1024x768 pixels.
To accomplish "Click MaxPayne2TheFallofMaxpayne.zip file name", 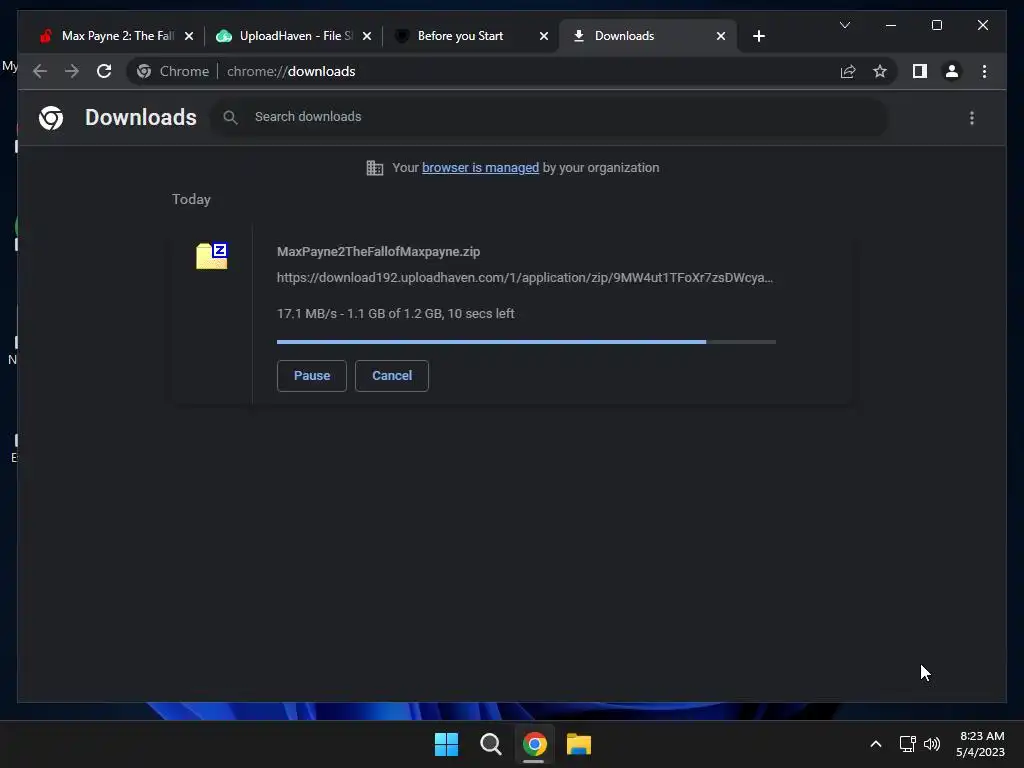I will [x=378, y=251].
